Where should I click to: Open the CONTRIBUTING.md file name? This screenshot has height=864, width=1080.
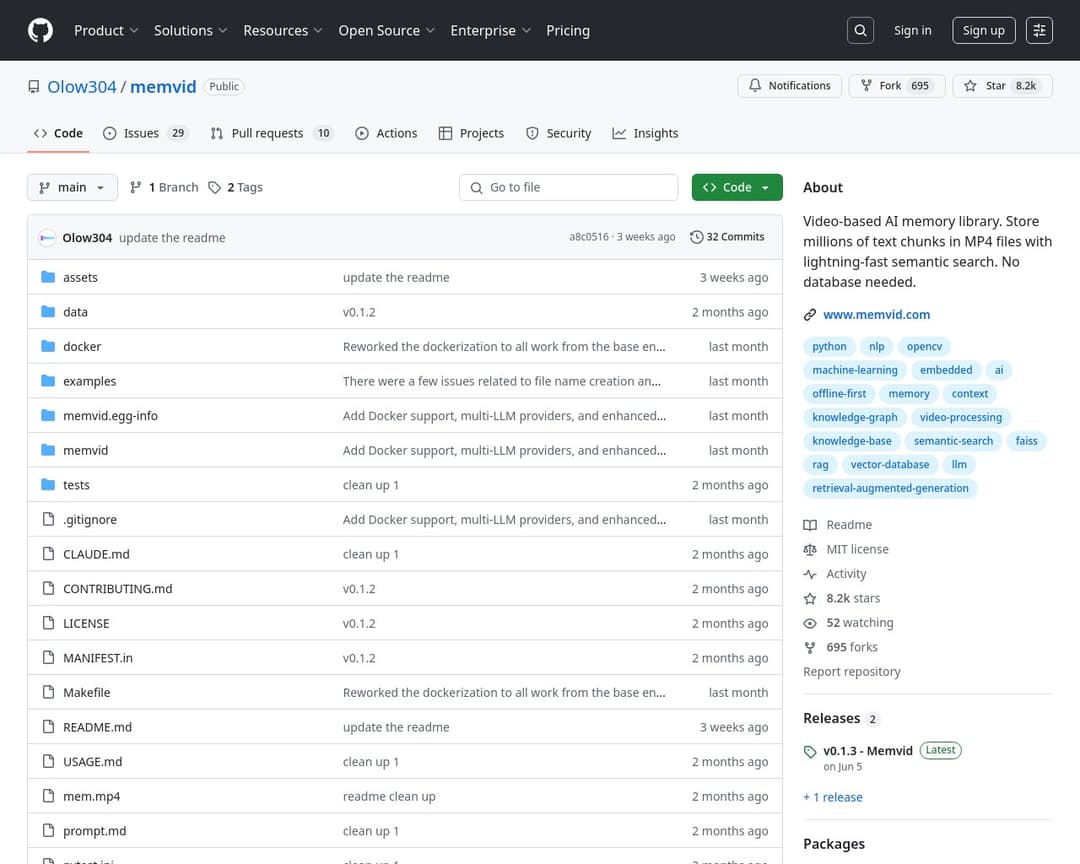coord(118,588)
